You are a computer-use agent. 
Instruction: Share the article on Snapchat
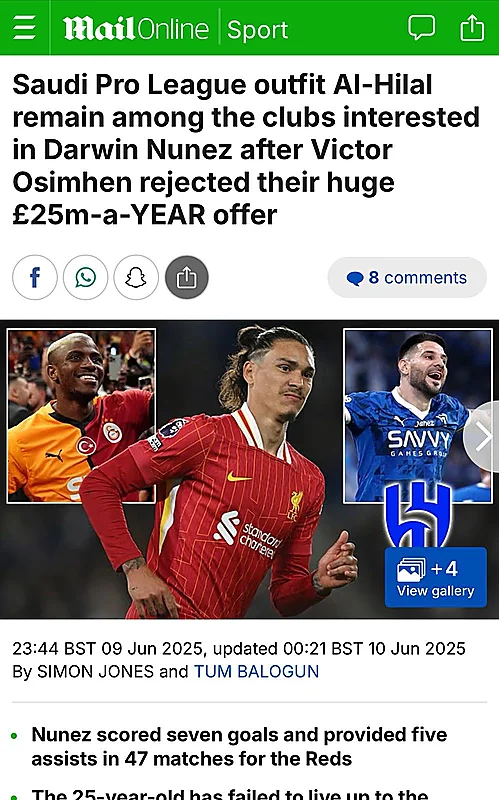coord(136,278)
